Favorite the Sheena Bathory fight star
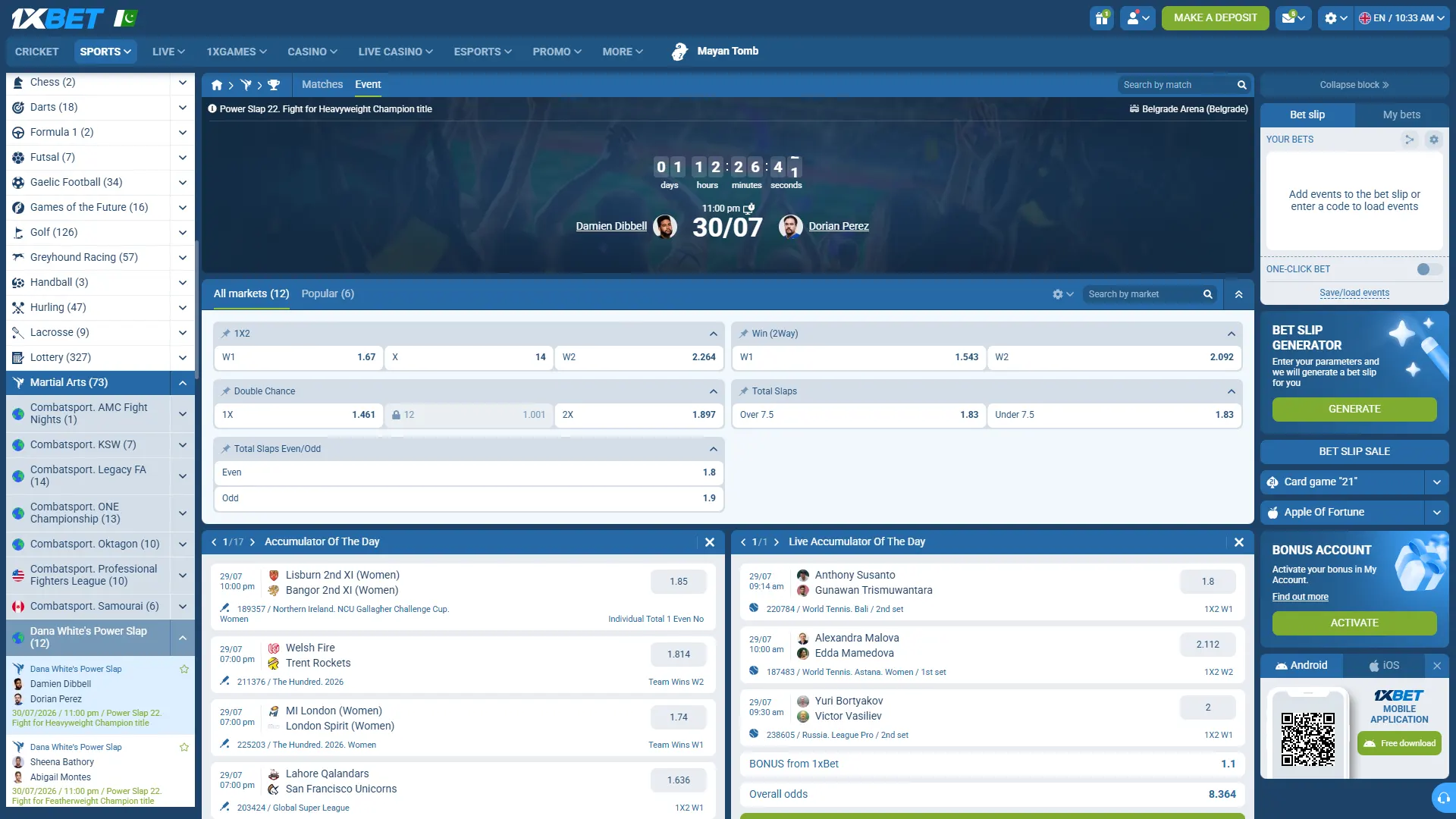The width and height of the screenshot is (1456, 819). tap(184, 747)
